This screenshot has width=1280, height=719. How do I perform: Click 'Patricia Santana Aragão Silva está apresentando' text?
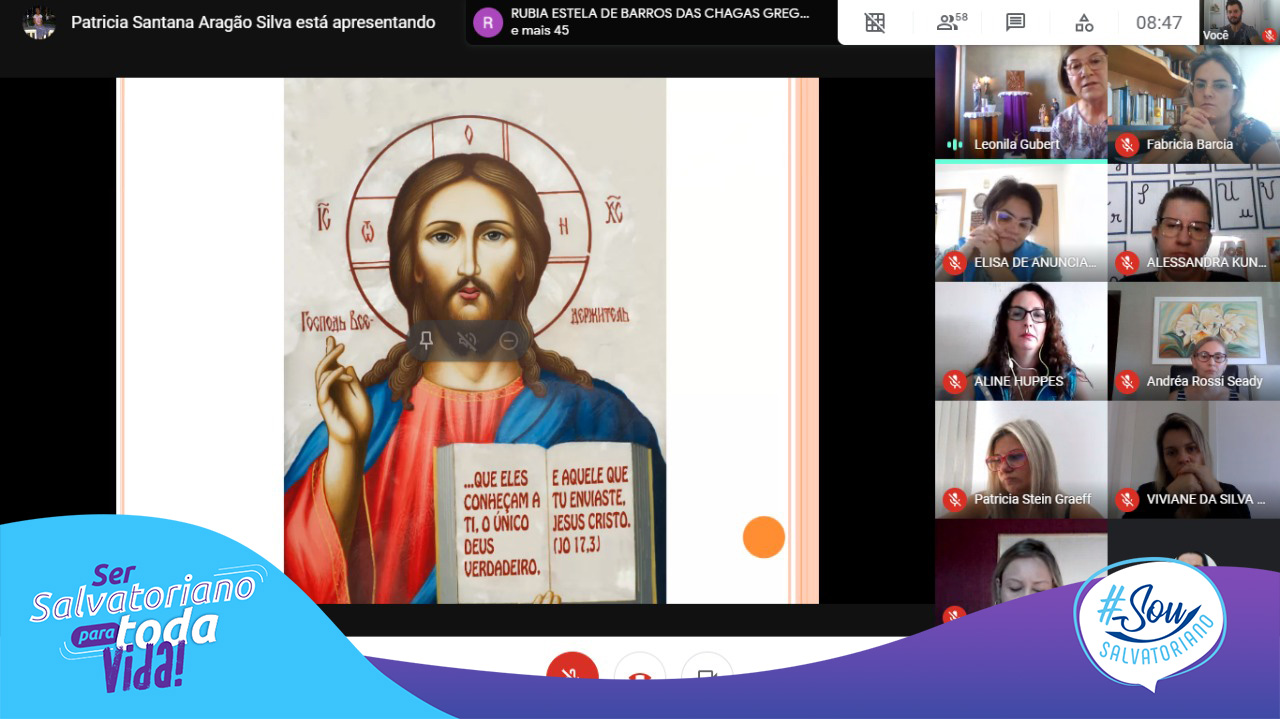253,22
